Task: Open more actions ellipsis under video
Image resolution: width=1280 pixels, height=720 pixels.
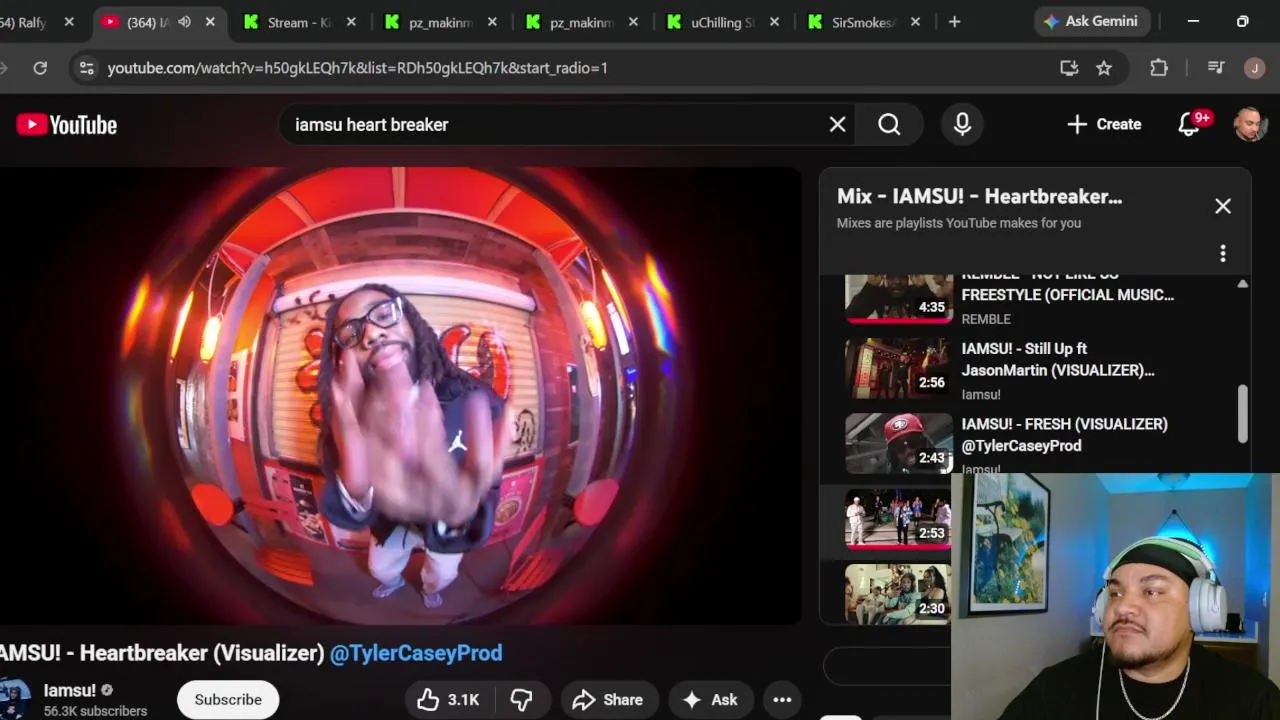Action: (782, 699)
